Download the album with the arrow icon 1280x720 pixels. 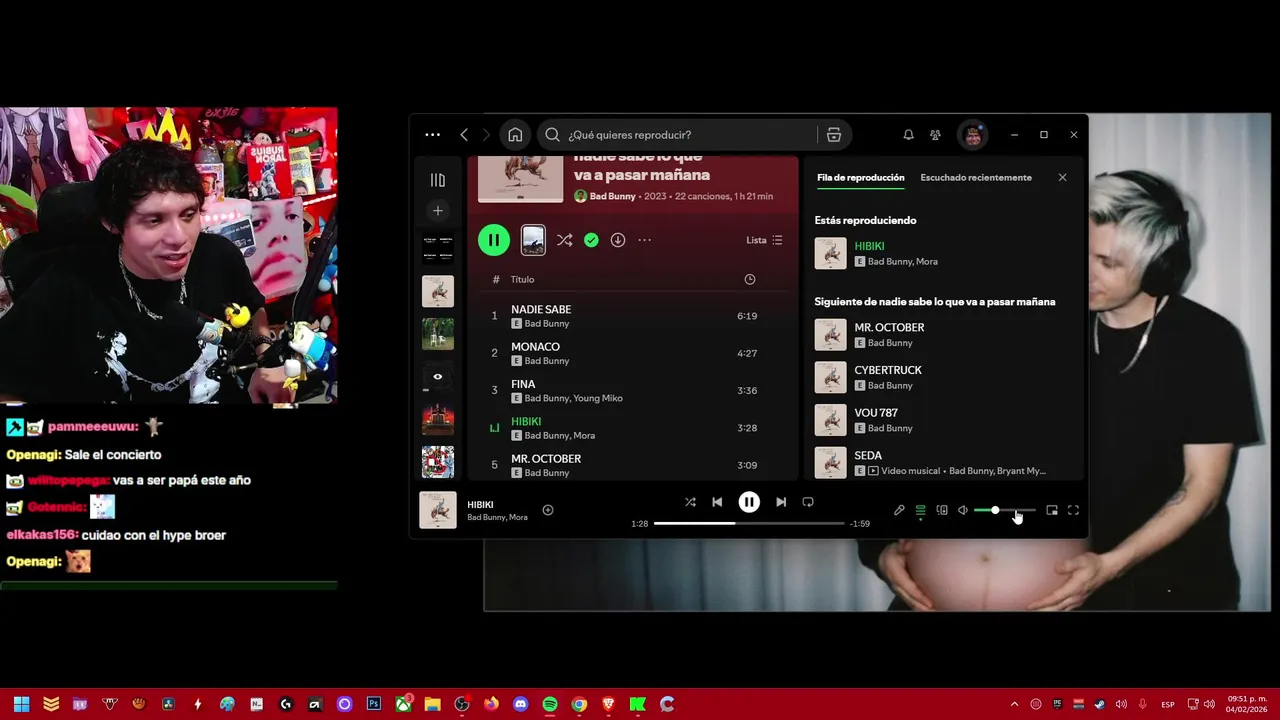tap(618, 240)
